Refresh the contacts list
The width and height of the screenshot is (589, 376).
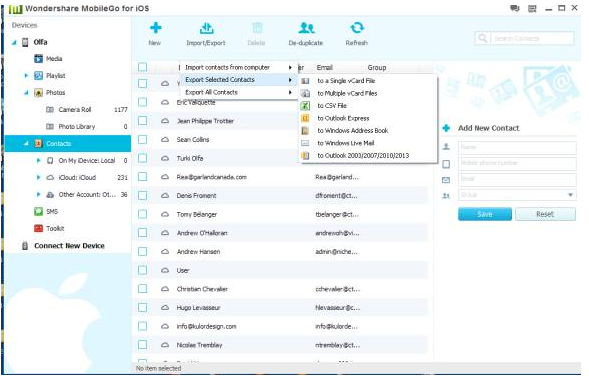[356, 34]
